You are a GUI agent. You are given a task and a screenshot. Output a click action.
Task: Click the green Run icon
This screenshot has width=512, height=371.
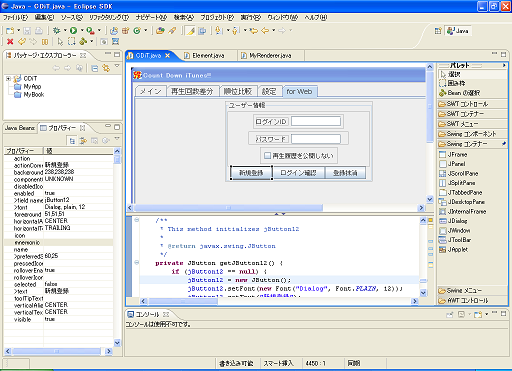73,31
